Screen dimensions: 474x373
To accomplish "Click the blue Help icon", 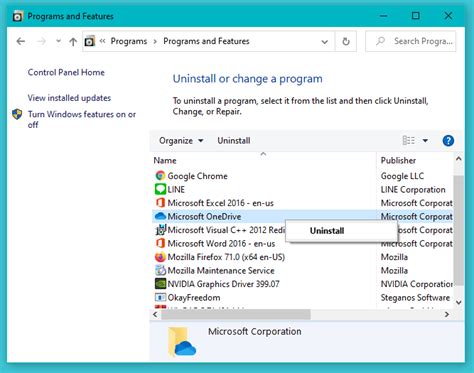I will coord(448,141).
